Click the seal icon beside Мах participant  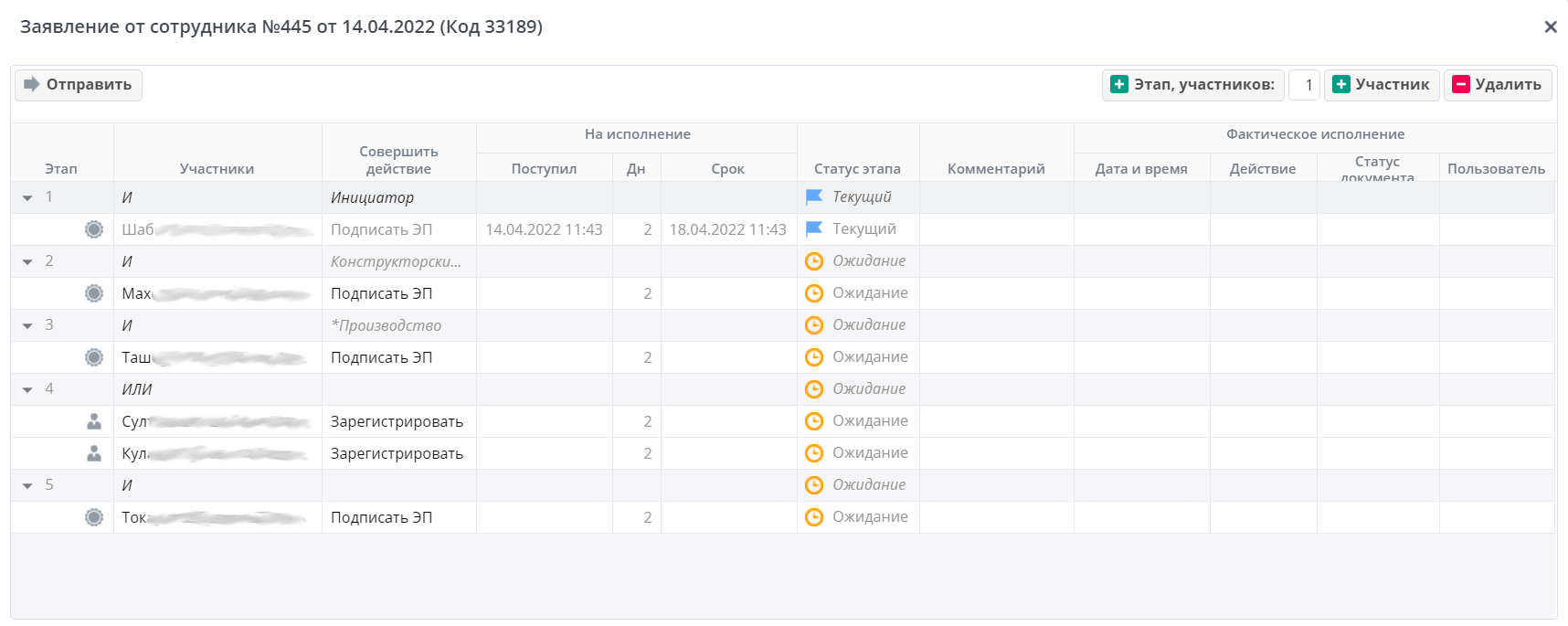coord(94,293)
